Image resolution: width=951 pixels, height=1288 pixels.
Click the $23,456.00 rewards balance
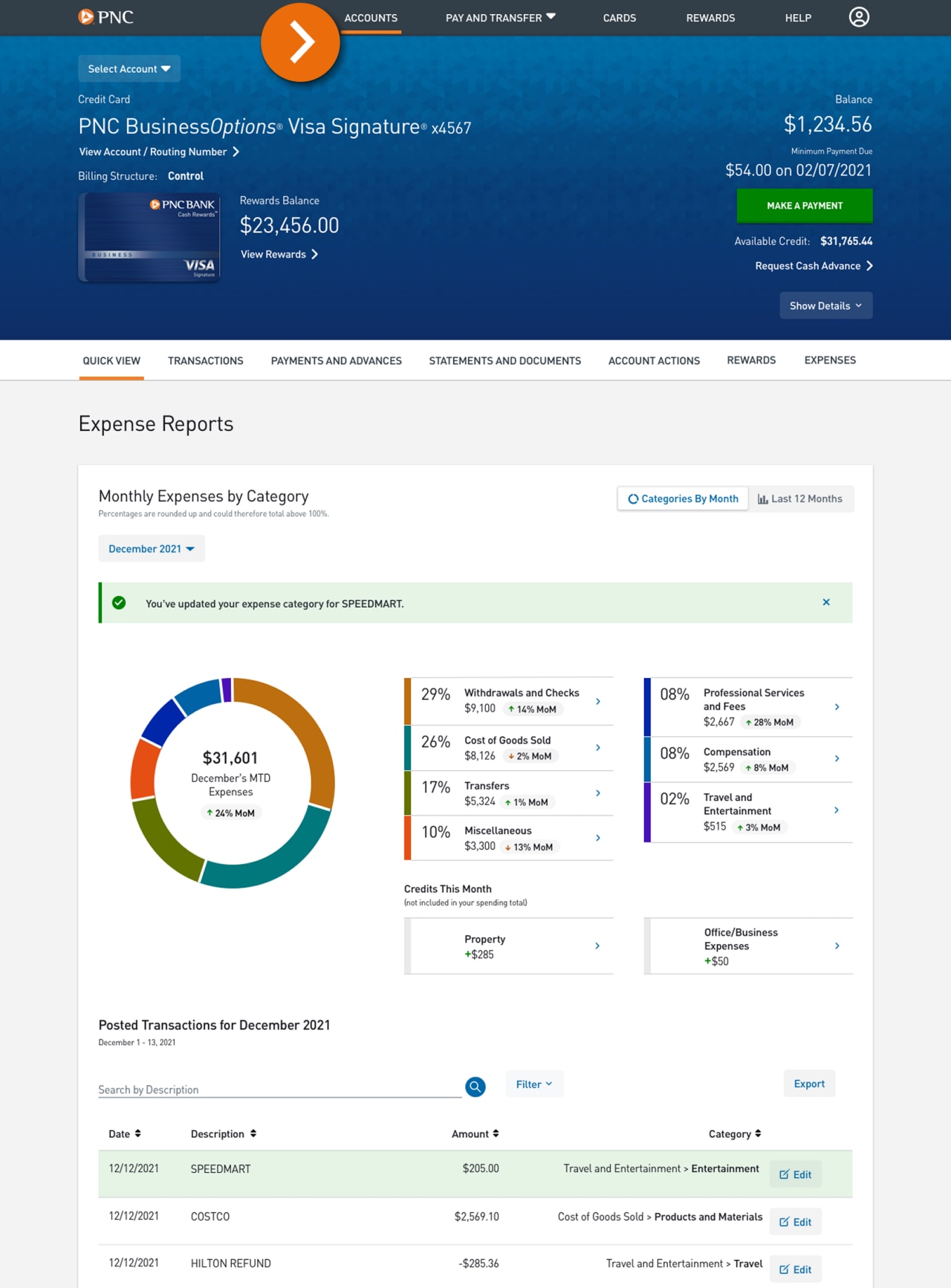coord(289,225)
